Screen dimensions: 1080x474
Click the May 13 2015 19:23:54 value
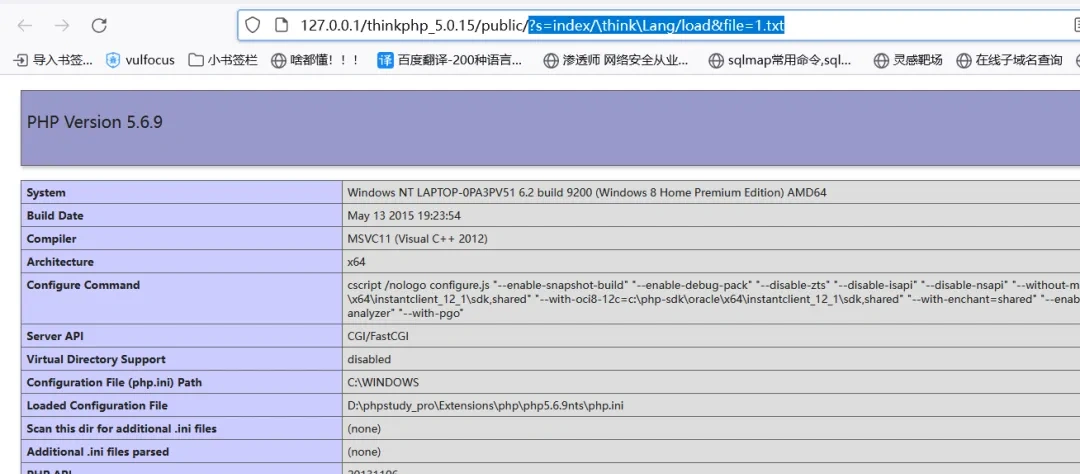coord(404,216)
